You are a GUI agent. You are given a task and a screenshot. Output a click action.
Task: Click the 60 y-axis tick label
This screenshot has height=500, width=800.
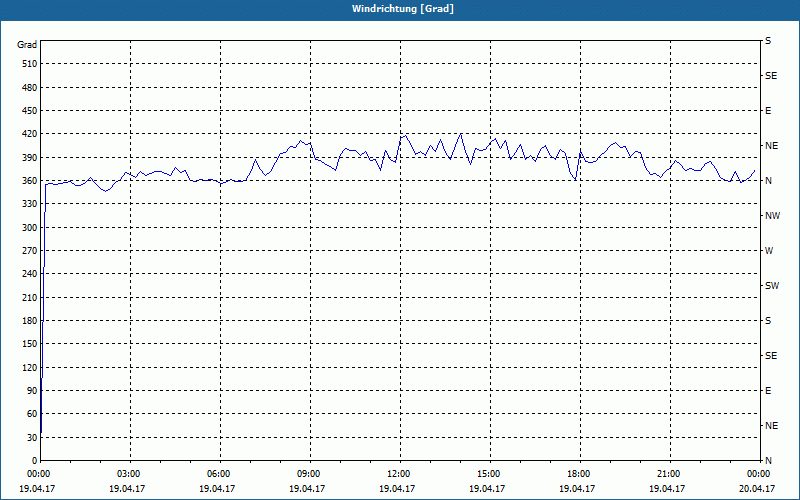tap(32, 414)
